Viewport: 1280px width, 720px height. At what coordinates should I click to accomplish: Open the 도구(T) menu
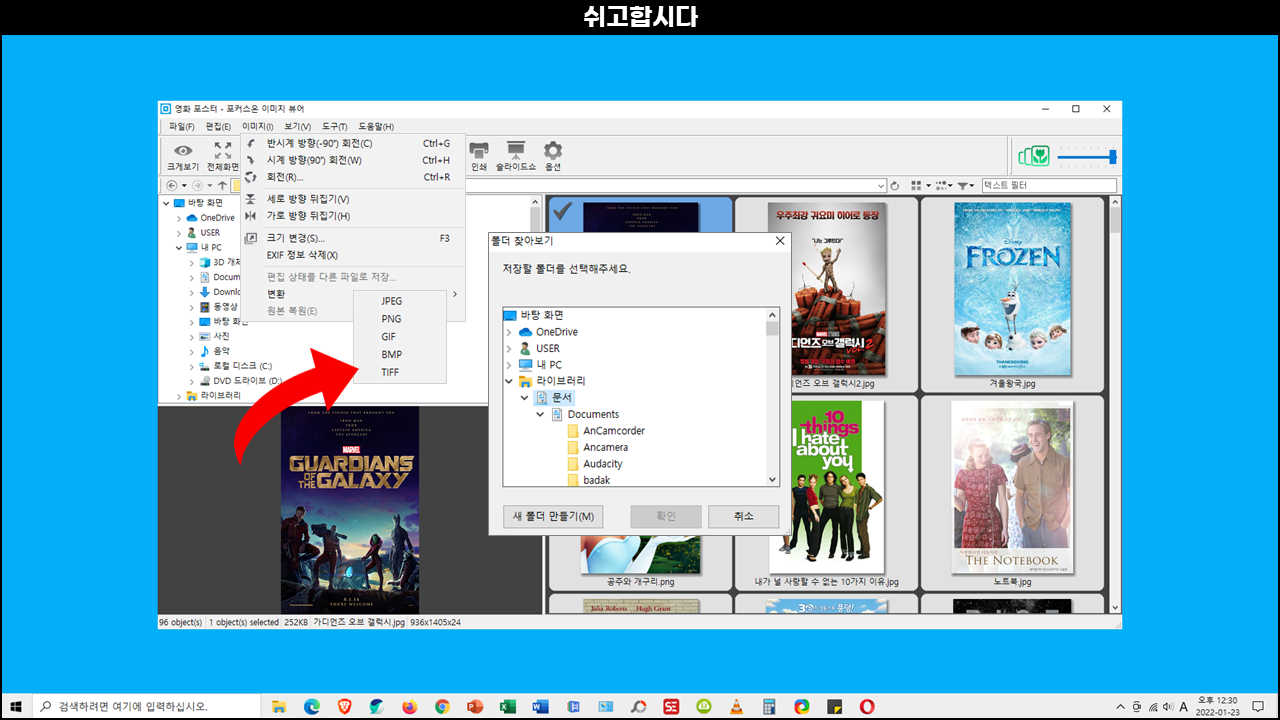click(334, 127)
